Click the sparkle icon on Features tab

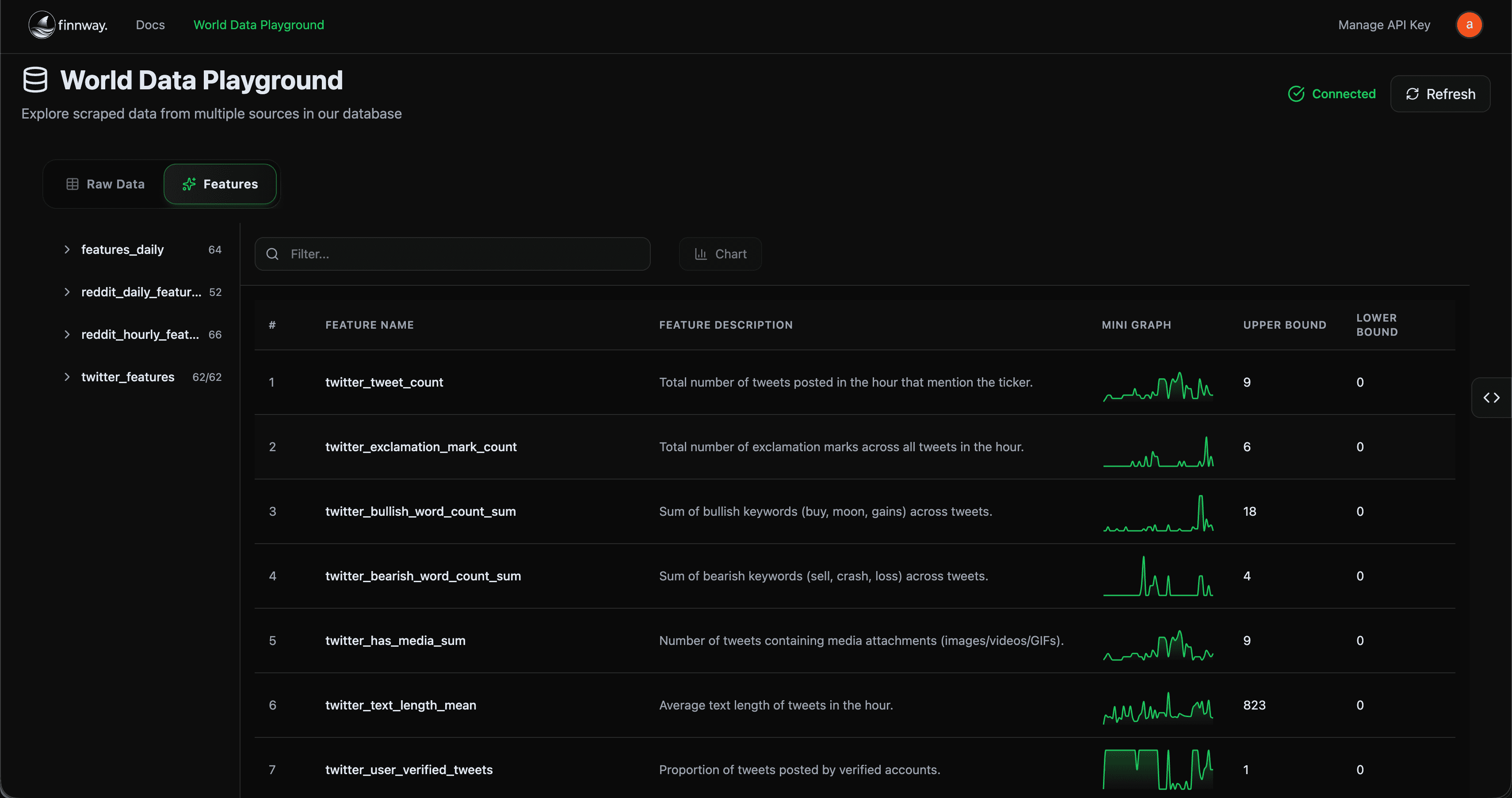coord(189,184)
